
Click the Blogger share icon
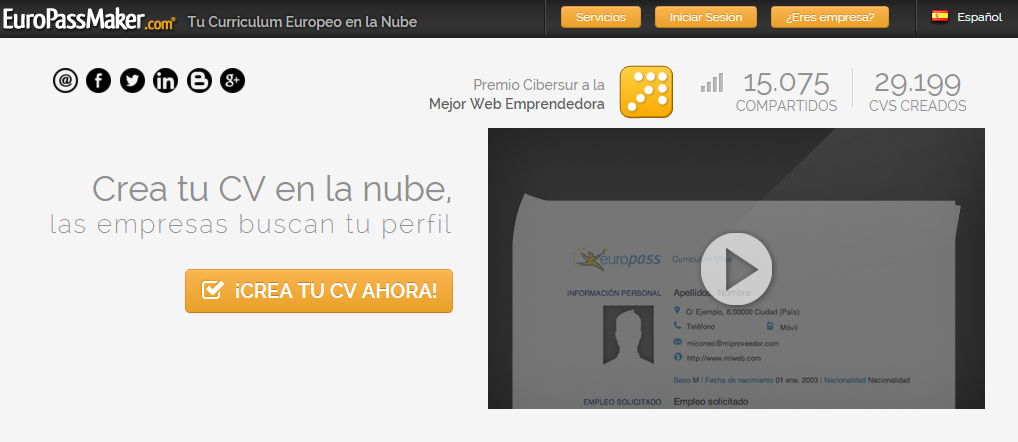199,80
